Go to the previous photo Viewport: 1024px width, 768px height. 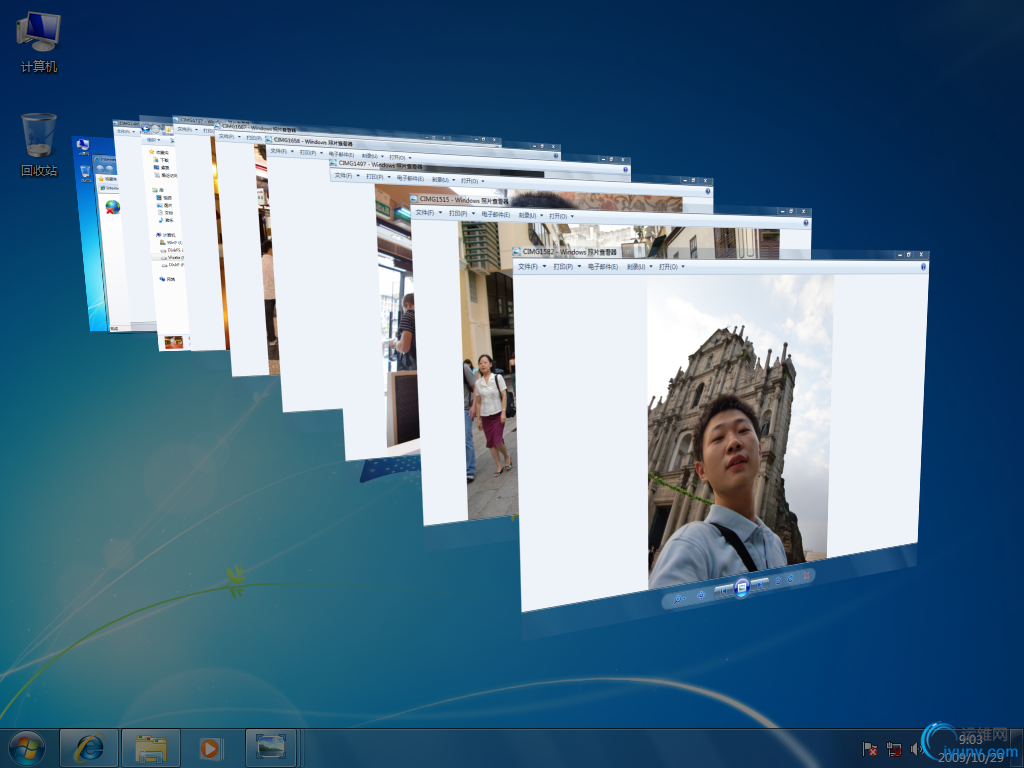point(724,591)
